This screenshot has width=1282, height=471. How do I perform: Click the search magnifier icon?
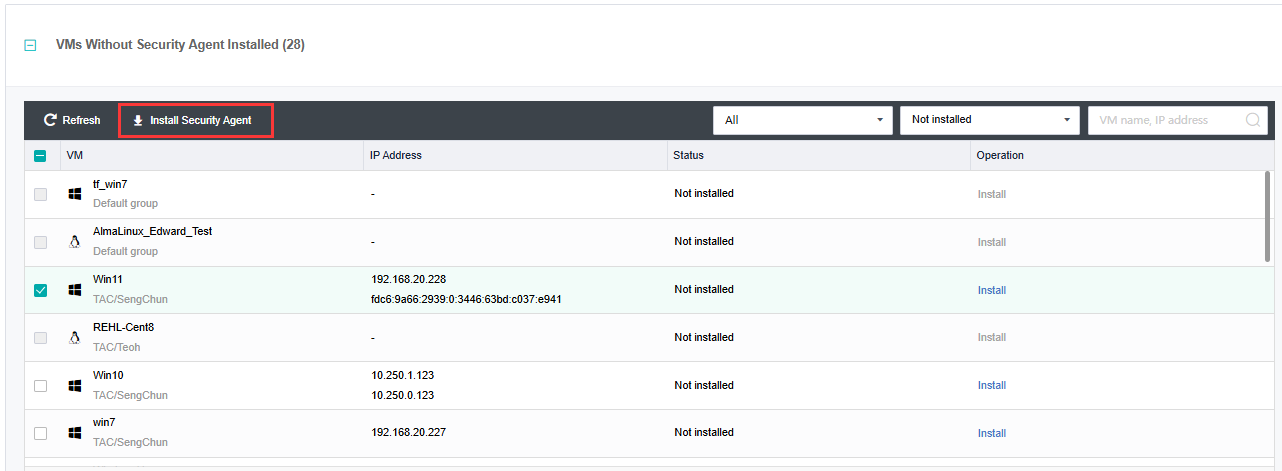(x=1252, y=120)
